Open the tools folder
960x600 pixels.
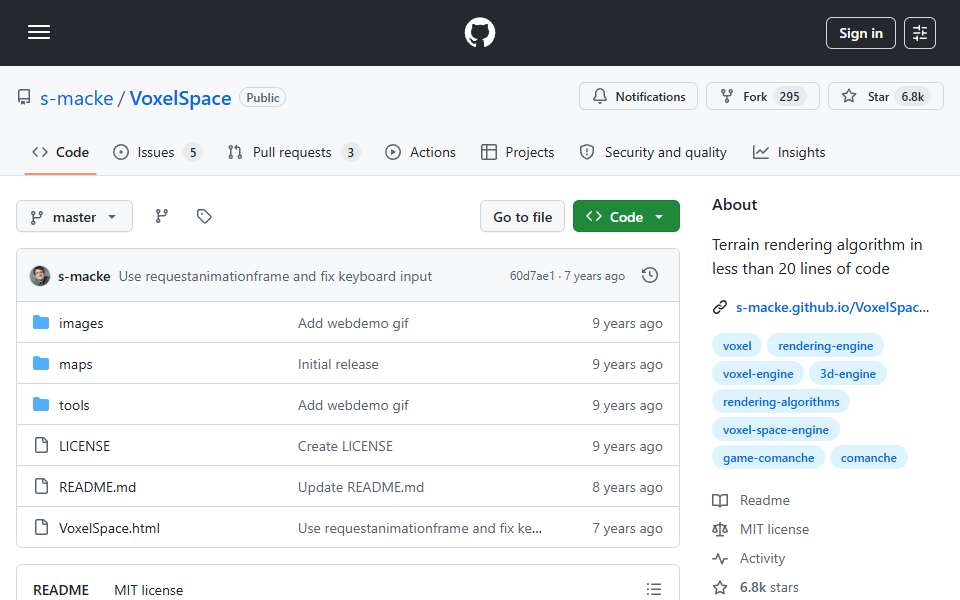pyautogui.click(x=74, y=405)
